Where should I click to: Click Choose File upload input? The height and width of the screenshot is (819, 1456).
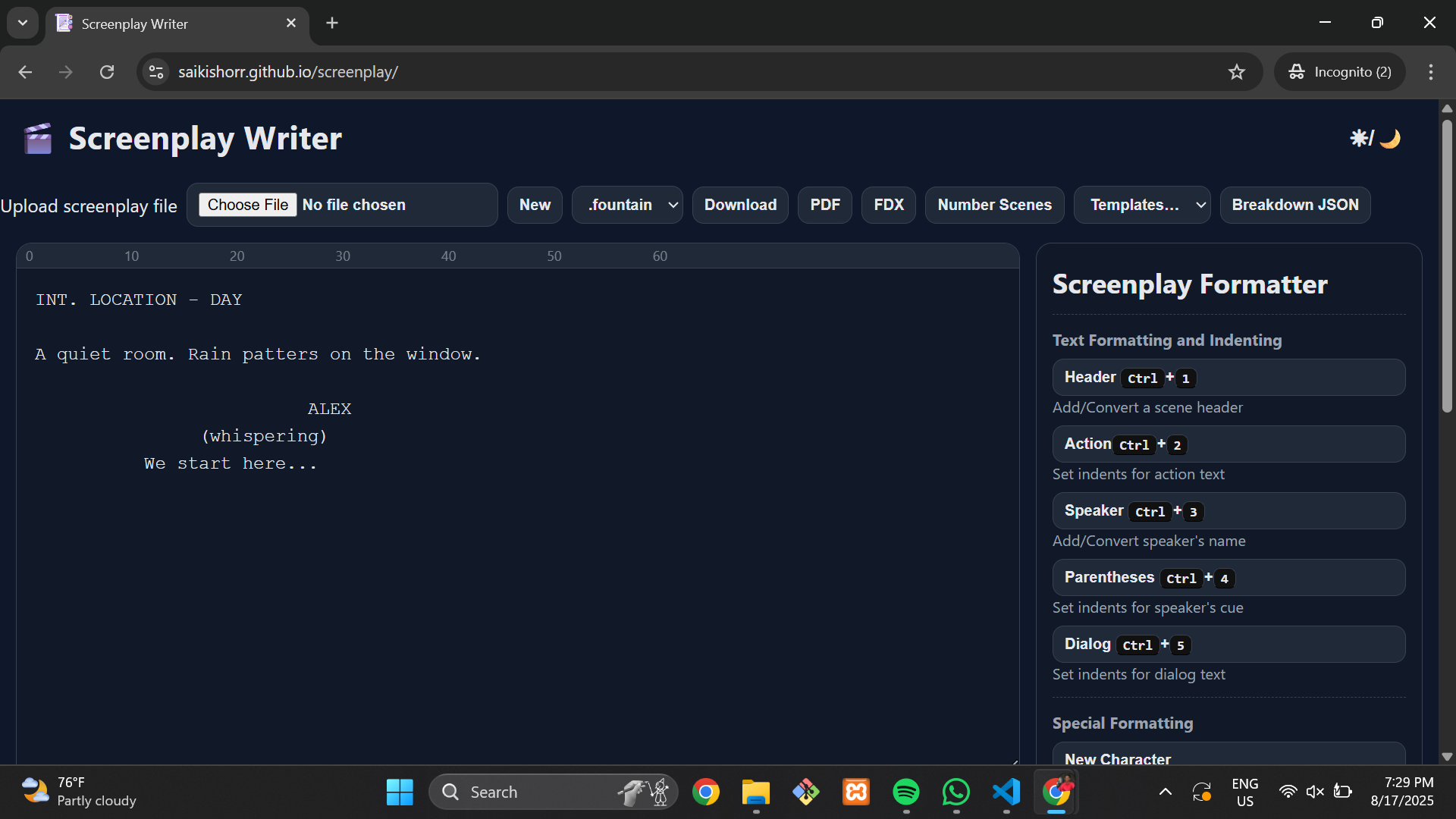click(x=248, y=205)
